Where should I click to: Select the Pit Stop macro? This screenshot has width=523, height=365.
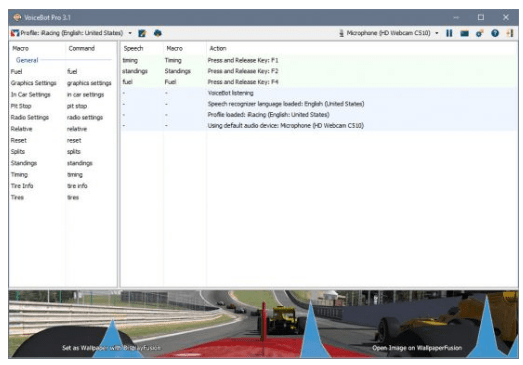pos(21,106)
